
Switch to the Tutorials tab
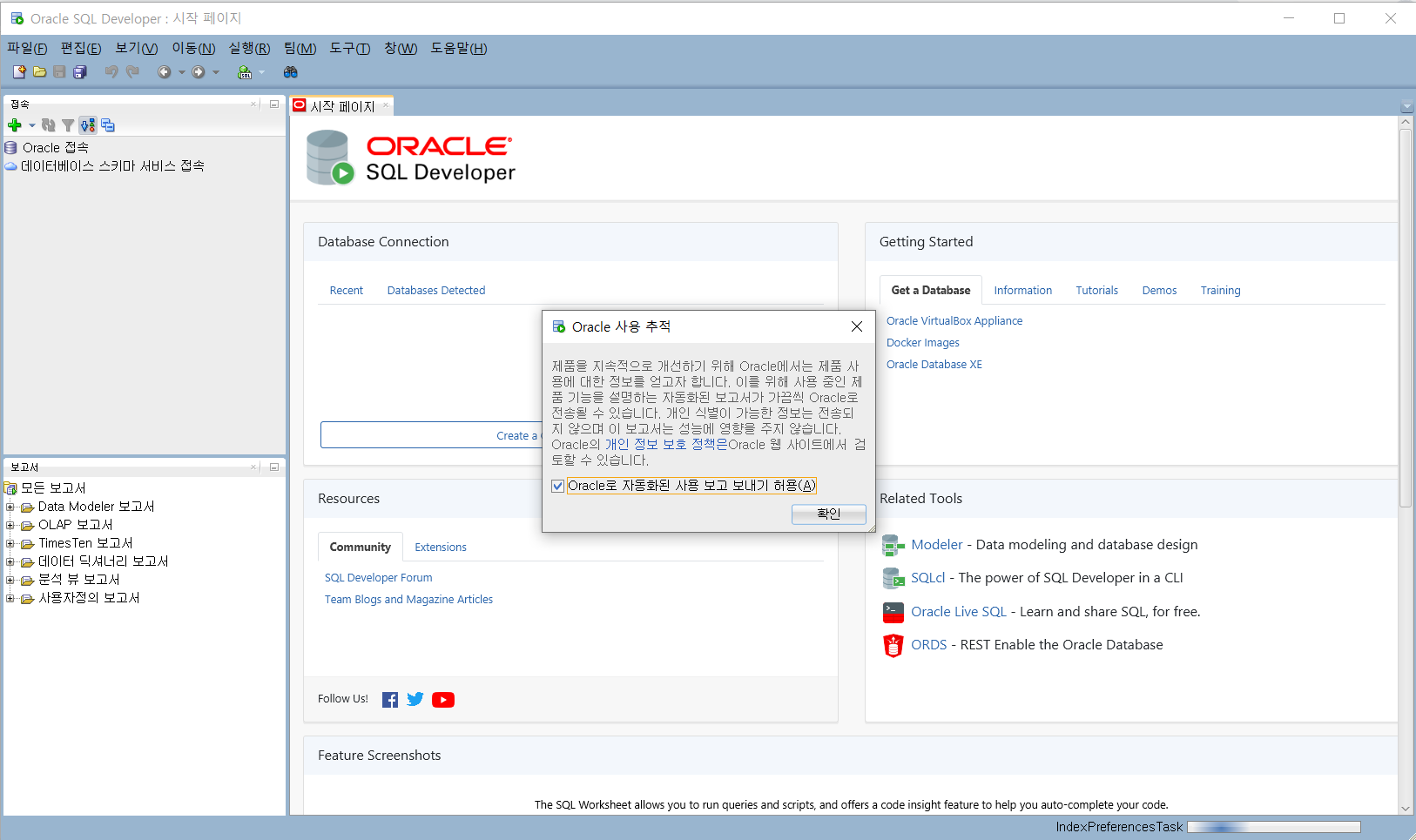tap(1096, 291)
